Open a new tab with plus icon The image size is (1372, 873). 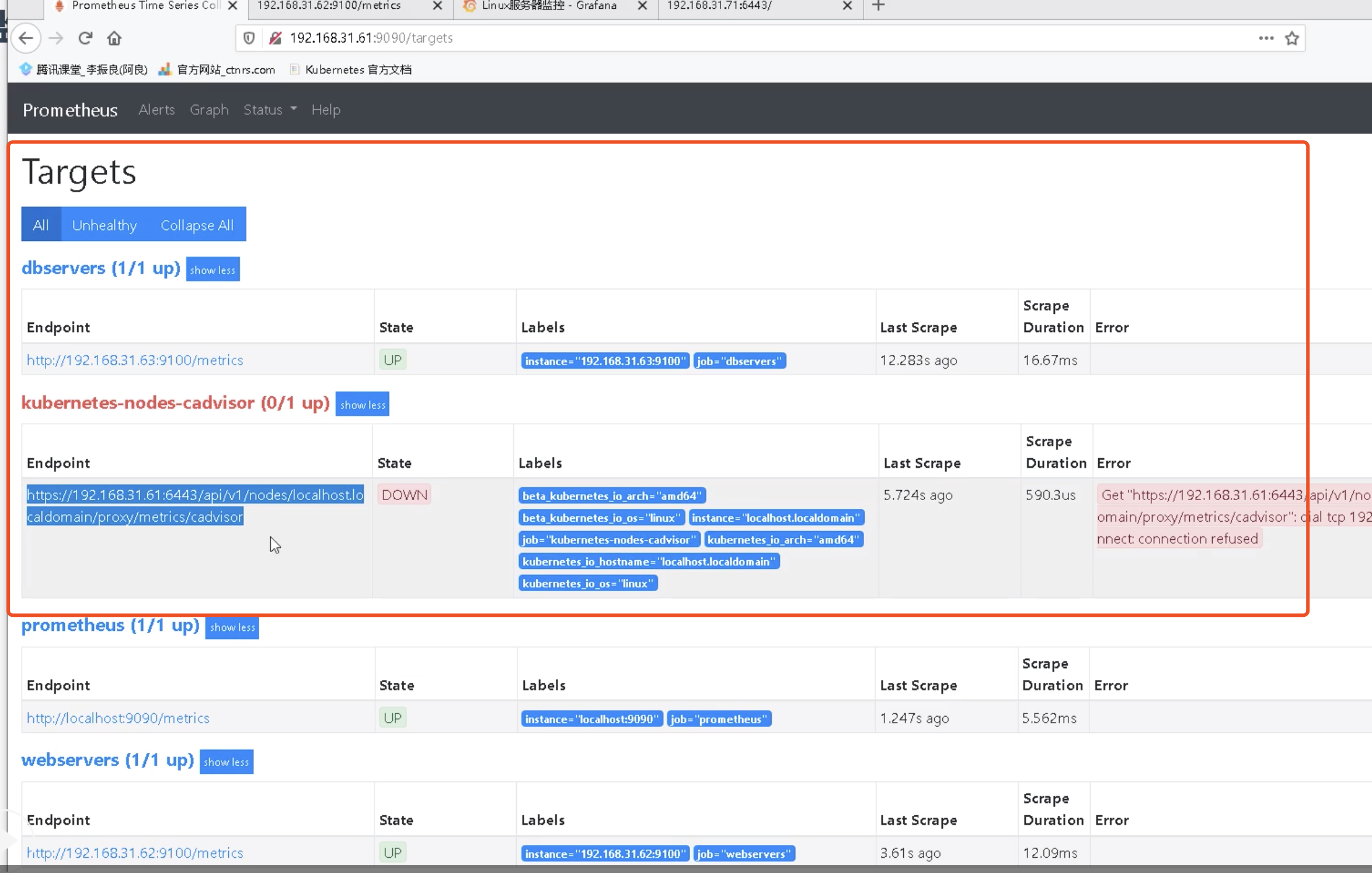878,6
